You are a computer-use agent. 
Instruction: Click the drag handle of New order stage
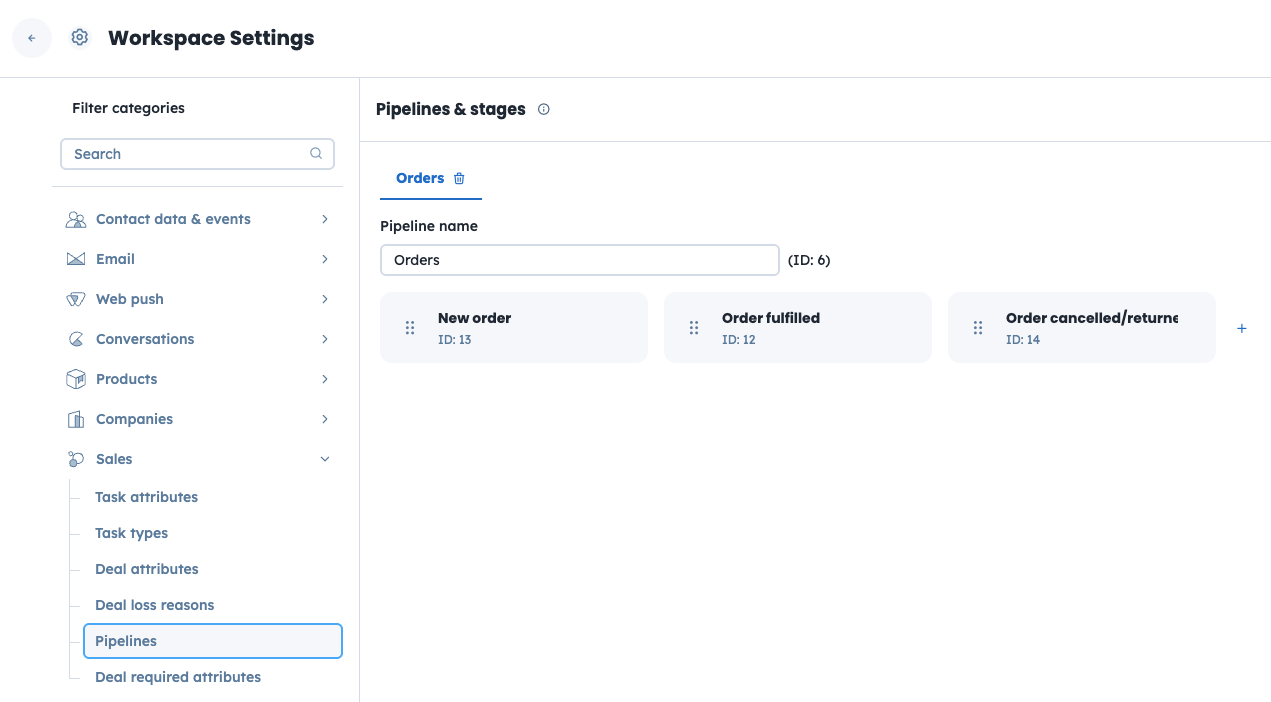[410, 327]
